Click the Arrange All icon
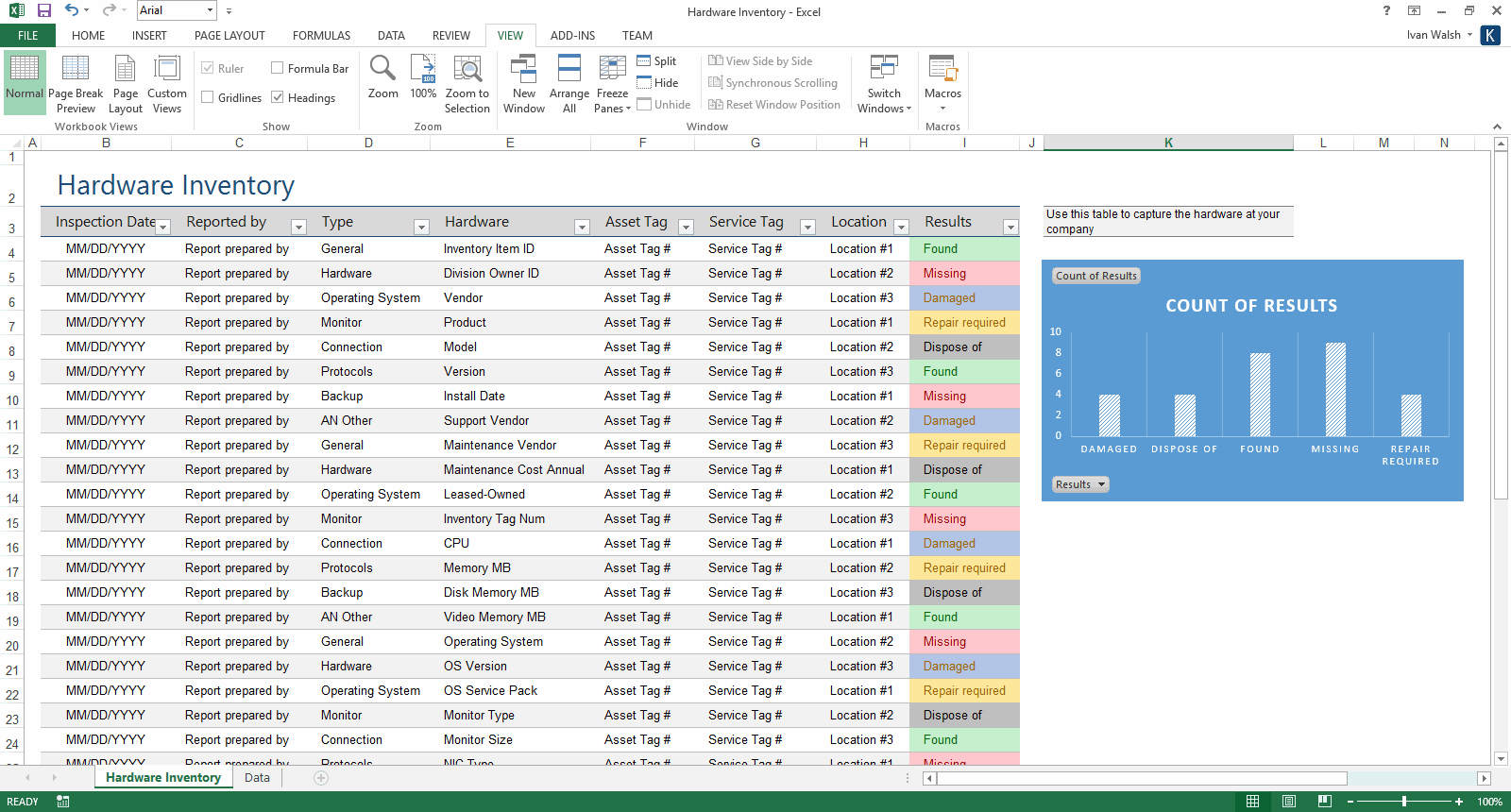This screenshot has width=1511, height=812. (569, 71)
